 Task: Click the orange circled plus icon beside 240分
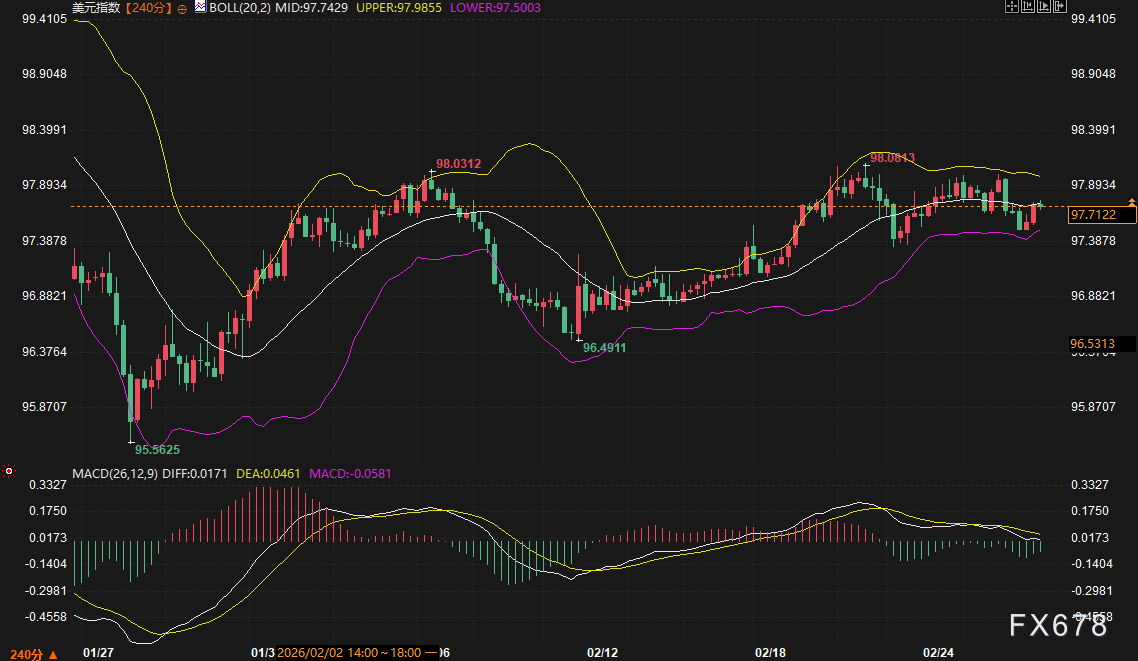coord(182,7)
